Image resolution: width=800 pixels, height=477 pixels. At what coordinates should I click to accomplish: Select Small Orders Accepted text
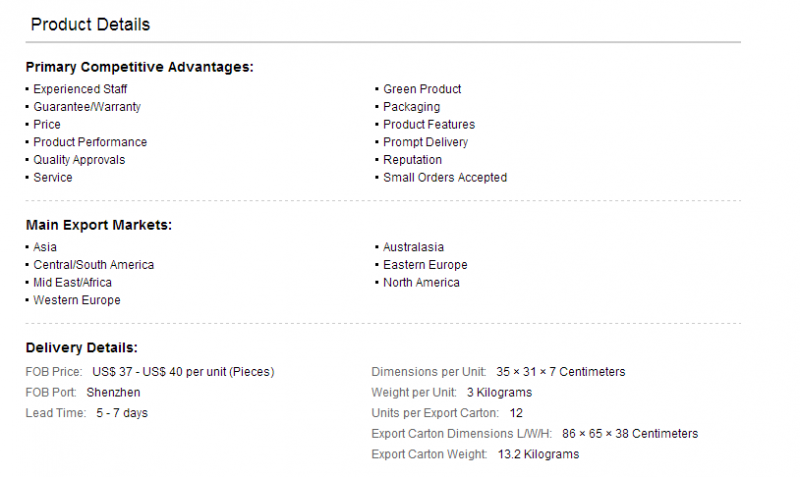[x=445, y=178]
